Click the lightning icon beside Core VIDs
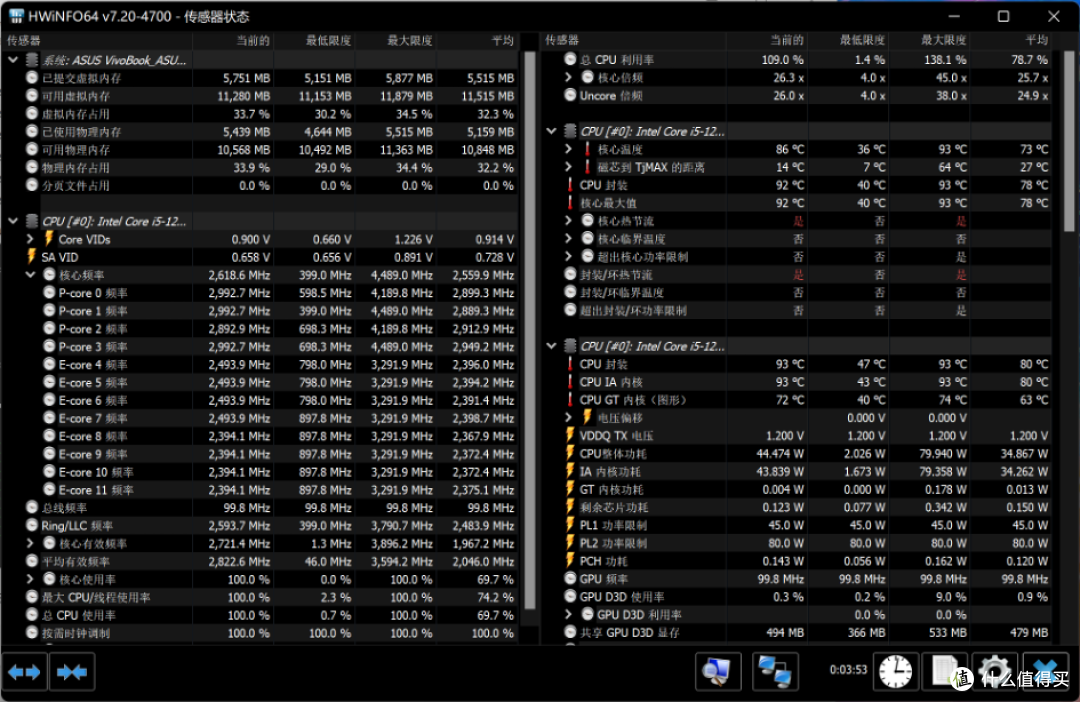This screenshot has width=1080, height=702. (x=49, y=239)
